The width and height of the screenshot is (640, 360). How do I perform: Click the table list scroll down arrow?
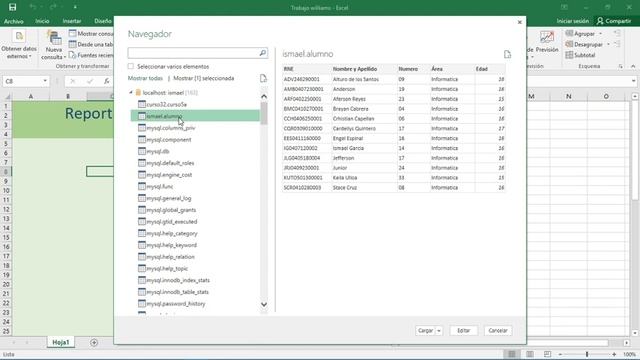pos(264,304)
